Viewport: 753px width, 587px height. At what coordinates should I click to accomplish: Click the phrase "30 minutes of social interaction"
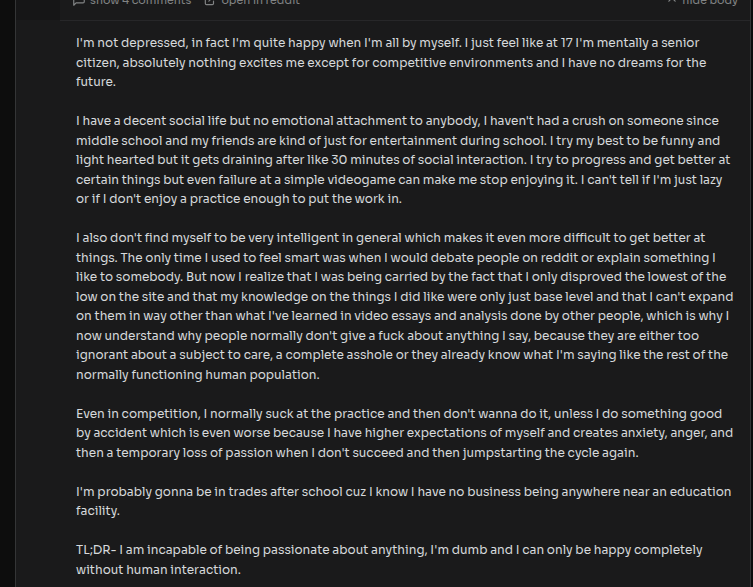[428, 160]
